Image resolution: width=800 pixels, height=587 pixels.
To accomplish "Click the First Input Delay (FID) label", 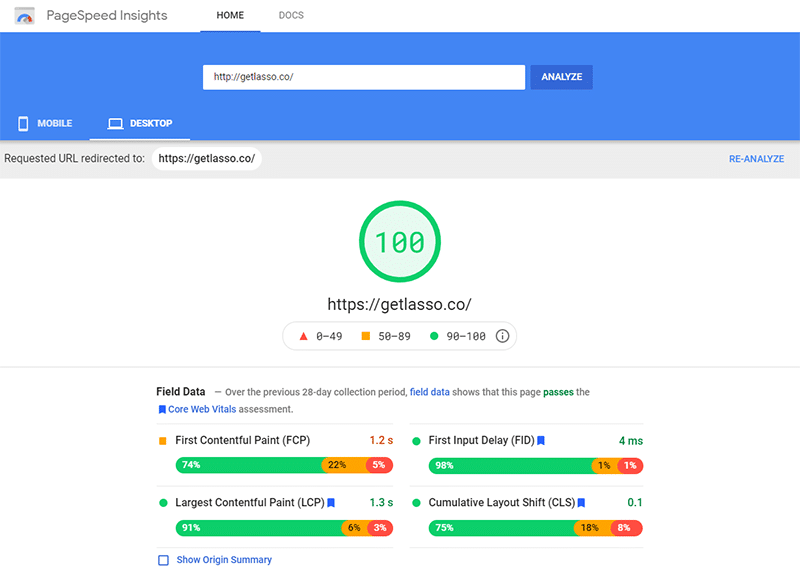I will [x=481, y=441].
